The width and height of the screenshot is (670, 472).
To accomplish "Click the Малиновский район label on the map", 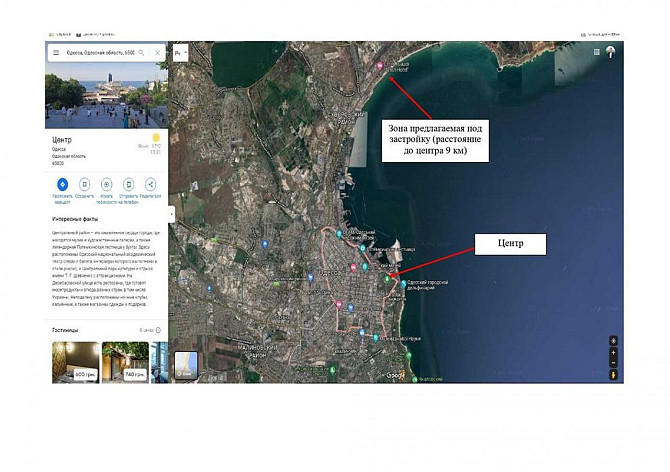I will click(257, 352).
